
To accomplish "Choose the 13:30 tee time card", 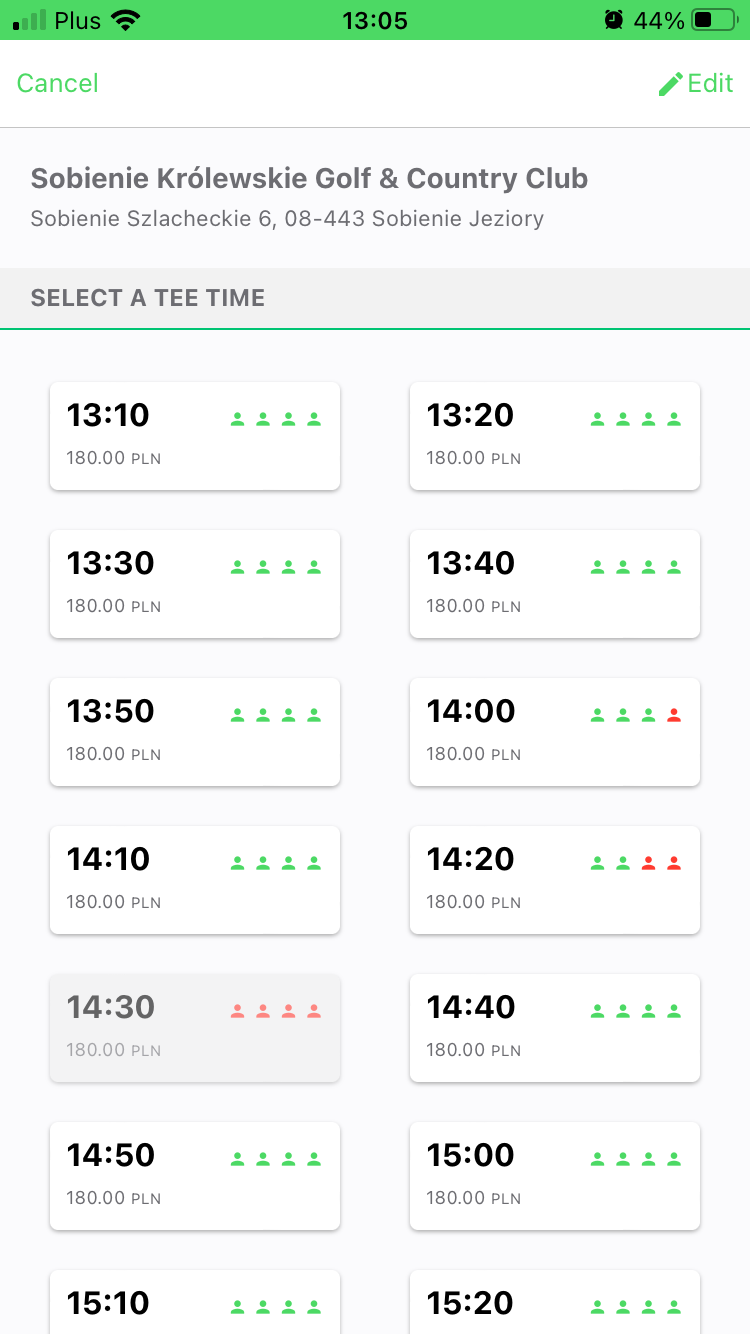I will (194, 584).
